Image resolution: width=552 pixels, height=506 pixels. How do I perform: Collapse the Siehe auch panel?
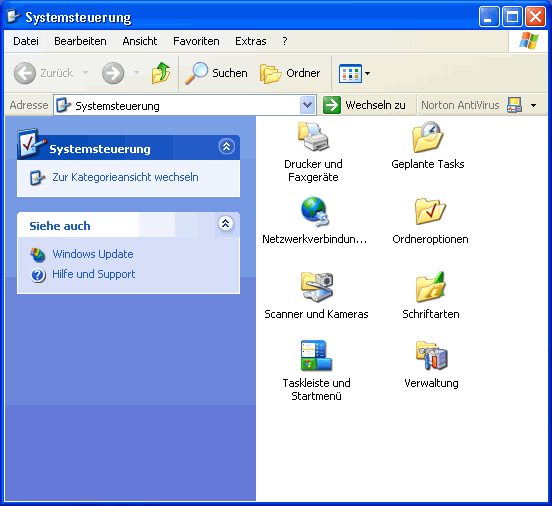coord(226,223)
